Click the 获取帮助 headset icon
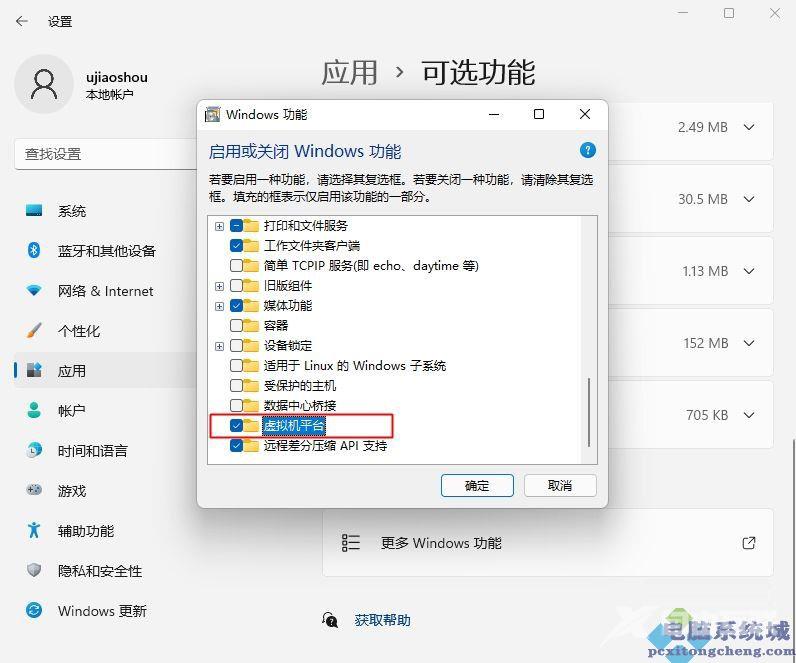 (330, 620)
